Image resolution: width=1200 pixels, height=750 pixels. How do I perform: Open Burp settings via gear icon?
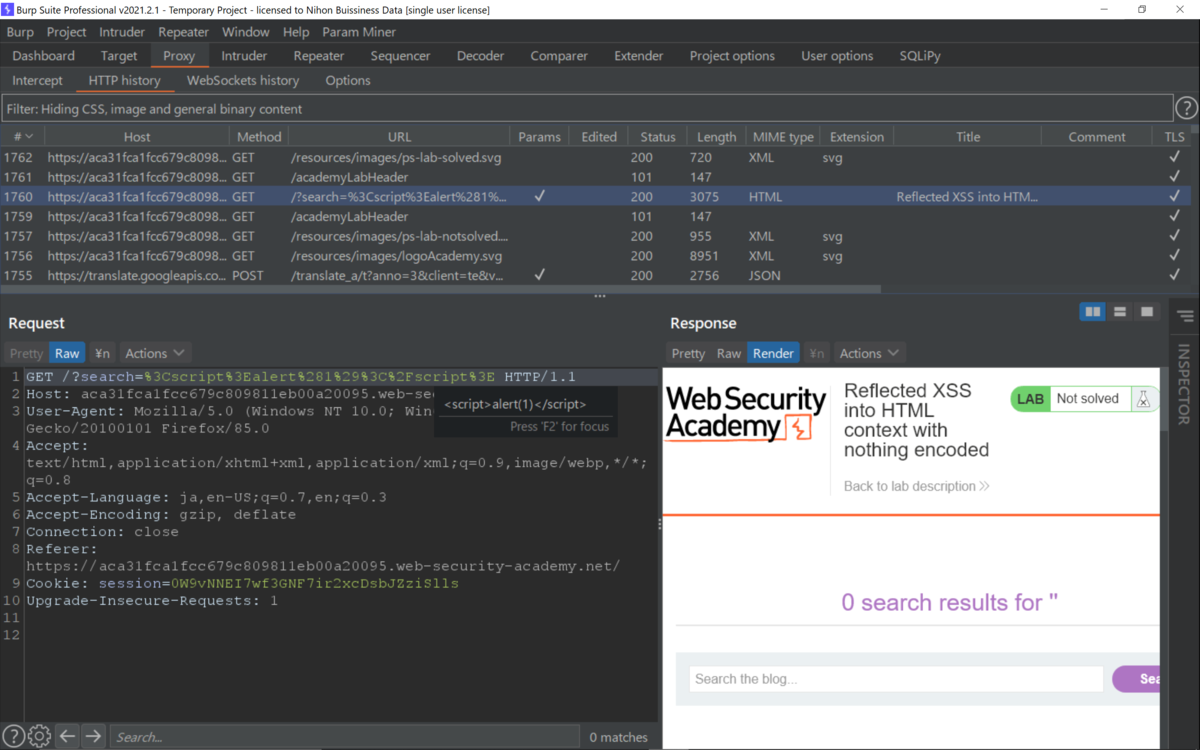click(38, 735)
